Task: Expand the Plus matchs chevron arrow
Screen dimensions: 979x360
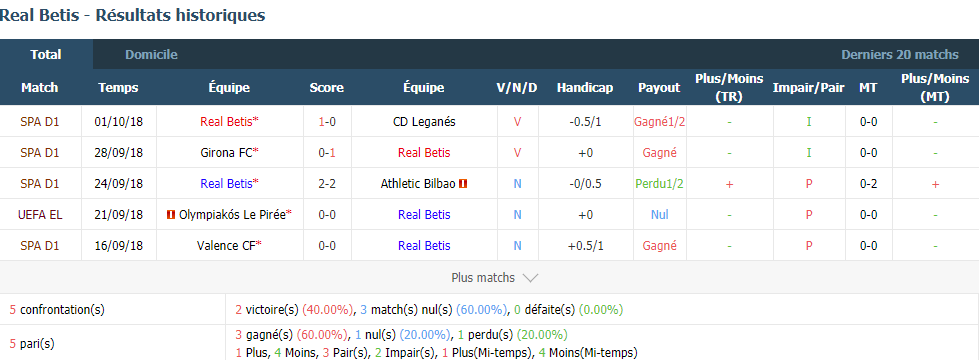Action: click(530, 278)
